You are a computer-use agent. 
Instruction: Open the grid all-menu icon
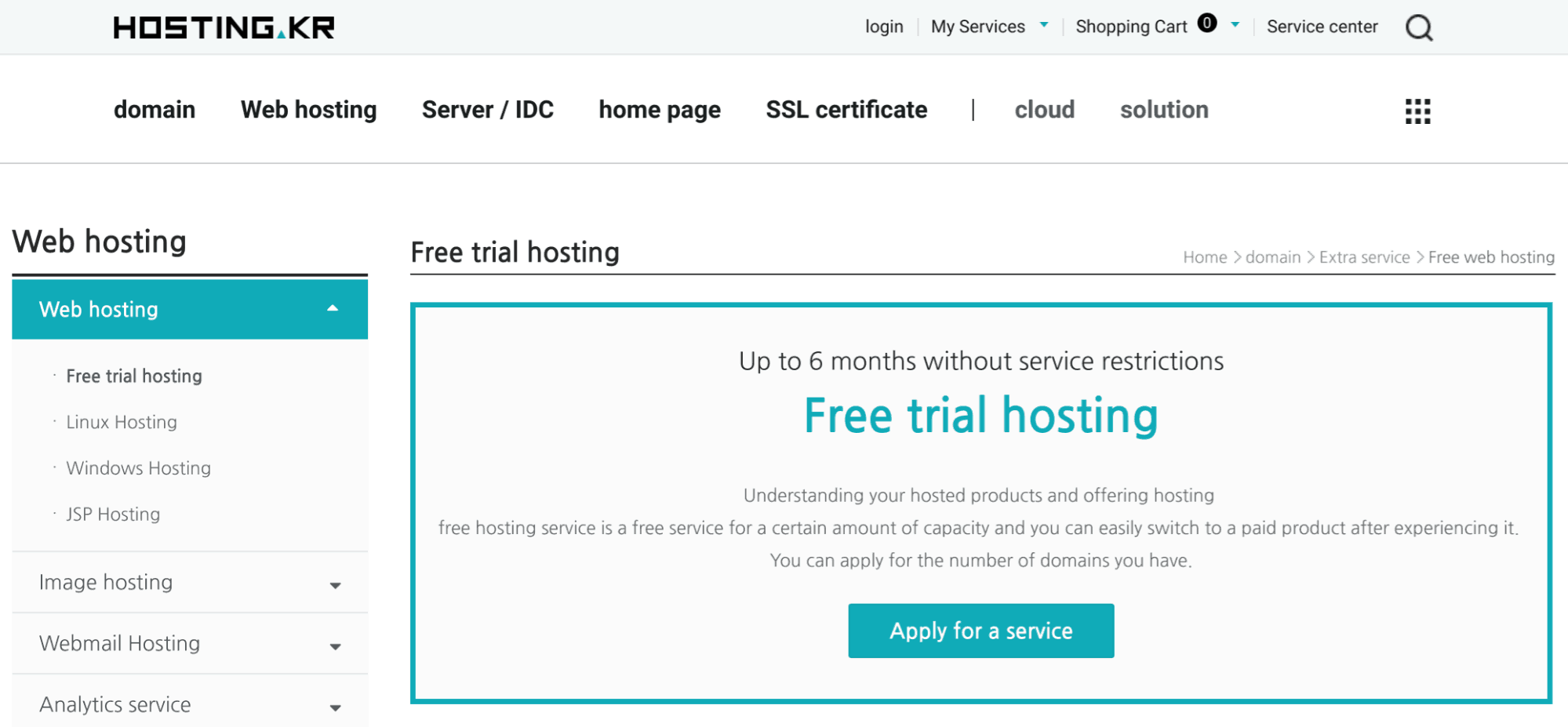(1417, 111)
